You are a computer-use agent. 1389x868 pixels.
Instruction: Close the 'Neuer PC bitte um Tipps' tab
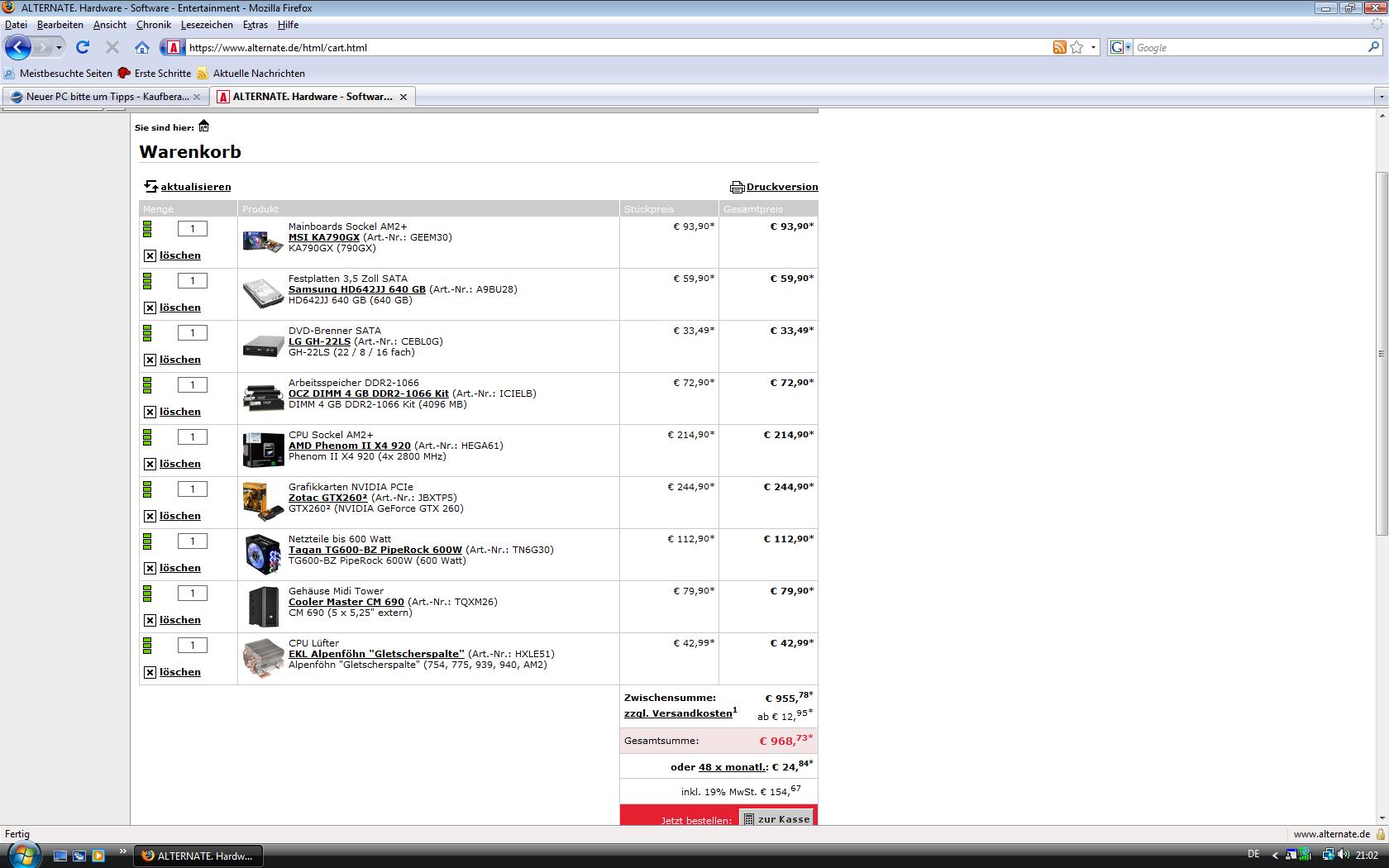coord(197,97)
